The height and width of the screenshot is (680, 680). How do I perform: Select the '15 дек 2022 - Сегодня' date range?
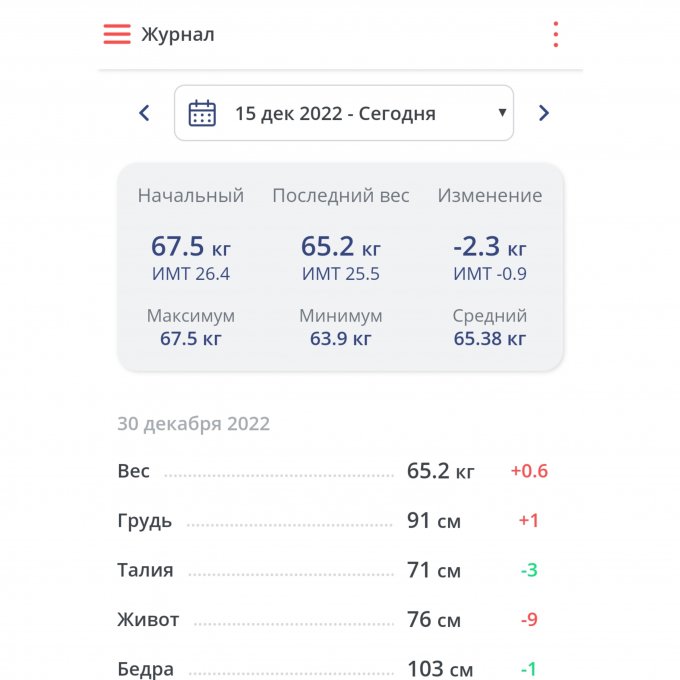[335, 113]
